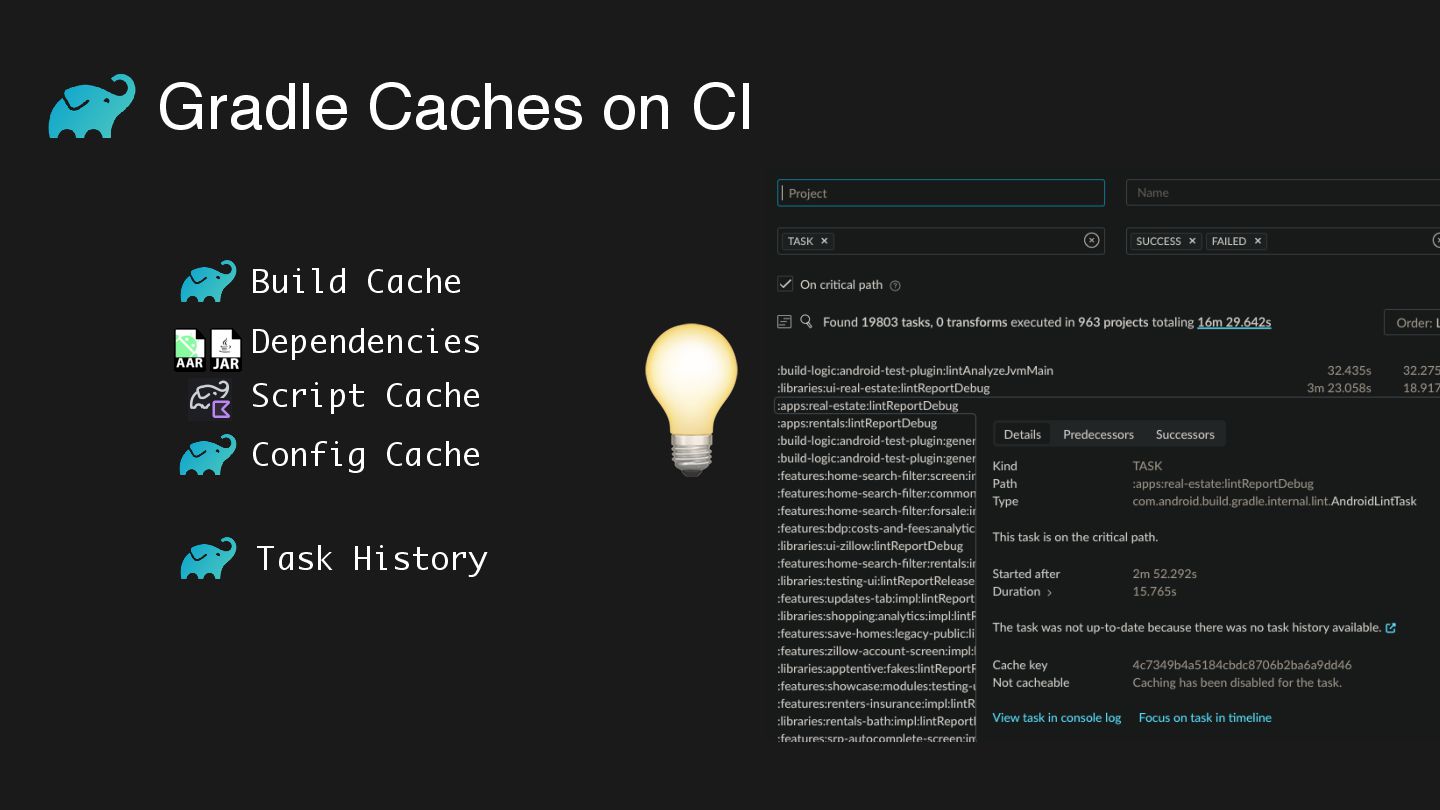Screen dimensions: 1440x810
Task: Click the Dependencies label
Action: pyautogui.click(x=366, y=342)
